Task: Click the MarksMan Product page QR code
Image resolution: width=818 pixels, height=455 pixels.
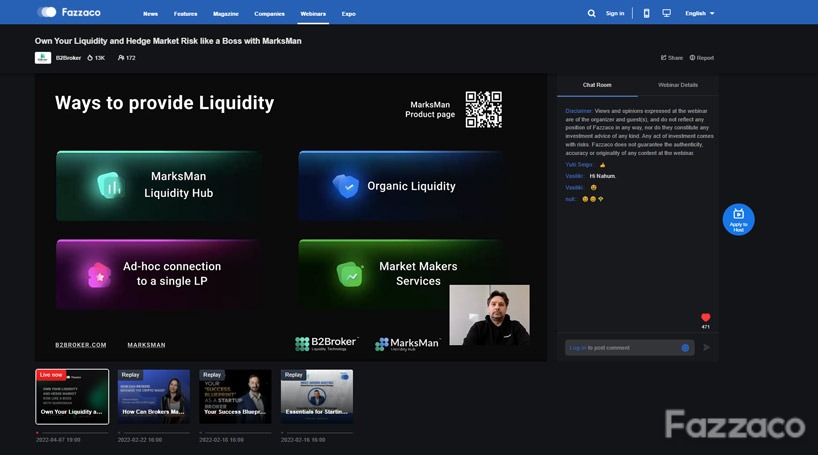Action: [x=484, y=110]
